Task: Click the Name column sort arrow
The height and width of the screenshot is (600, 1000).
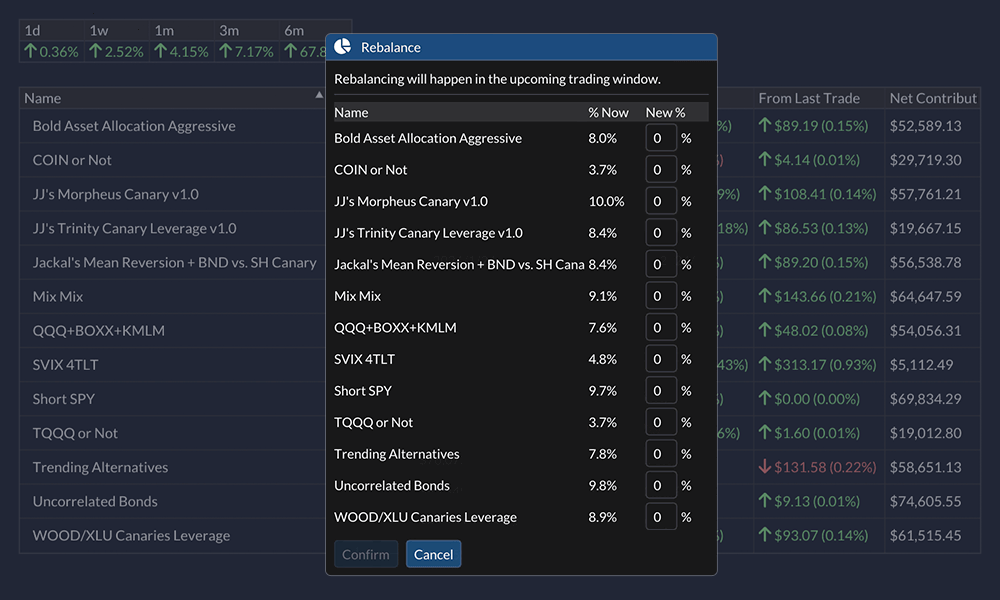Action: 319,95
